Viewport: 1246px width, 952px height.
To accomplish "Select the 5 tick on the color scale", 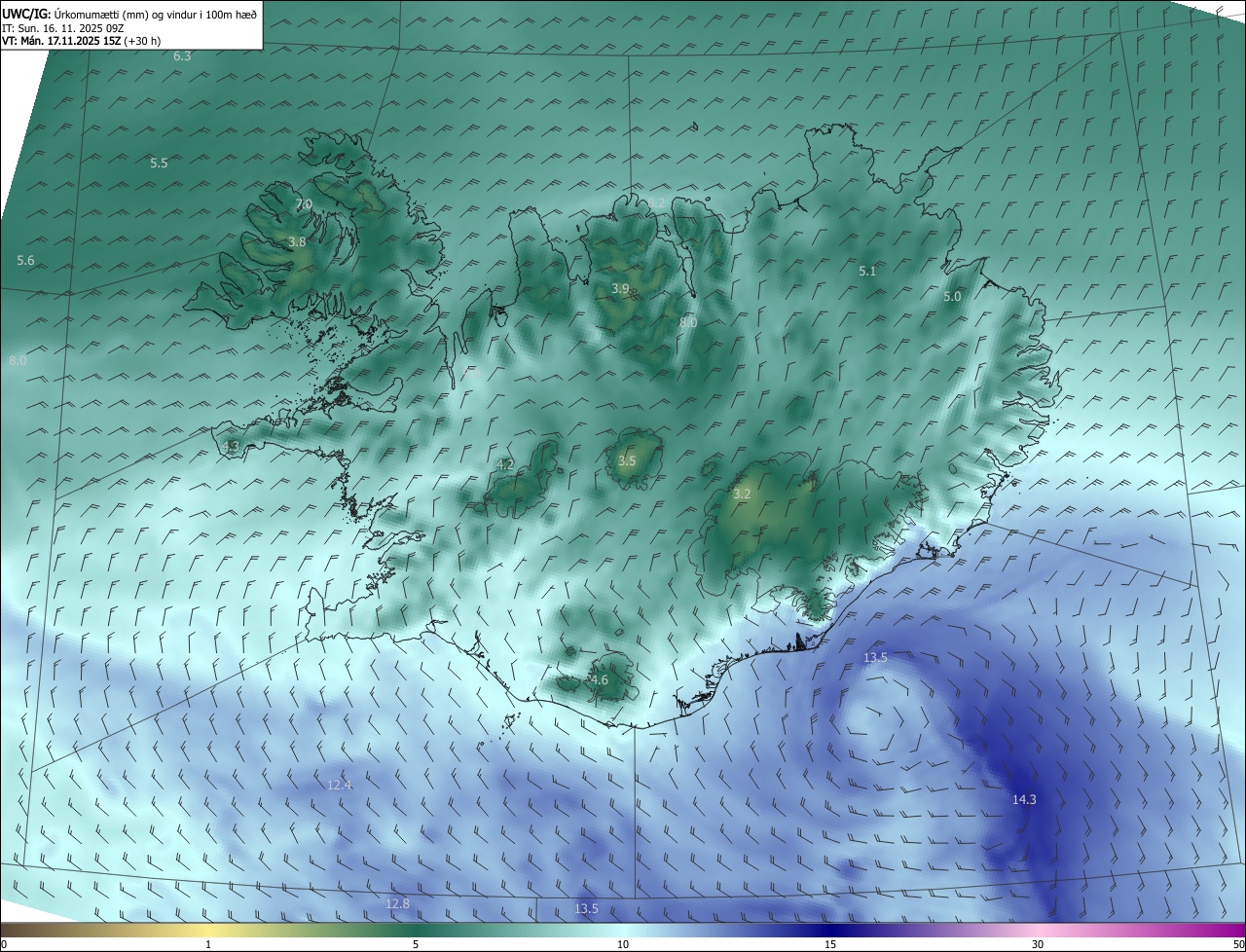I will coord(416,944).
